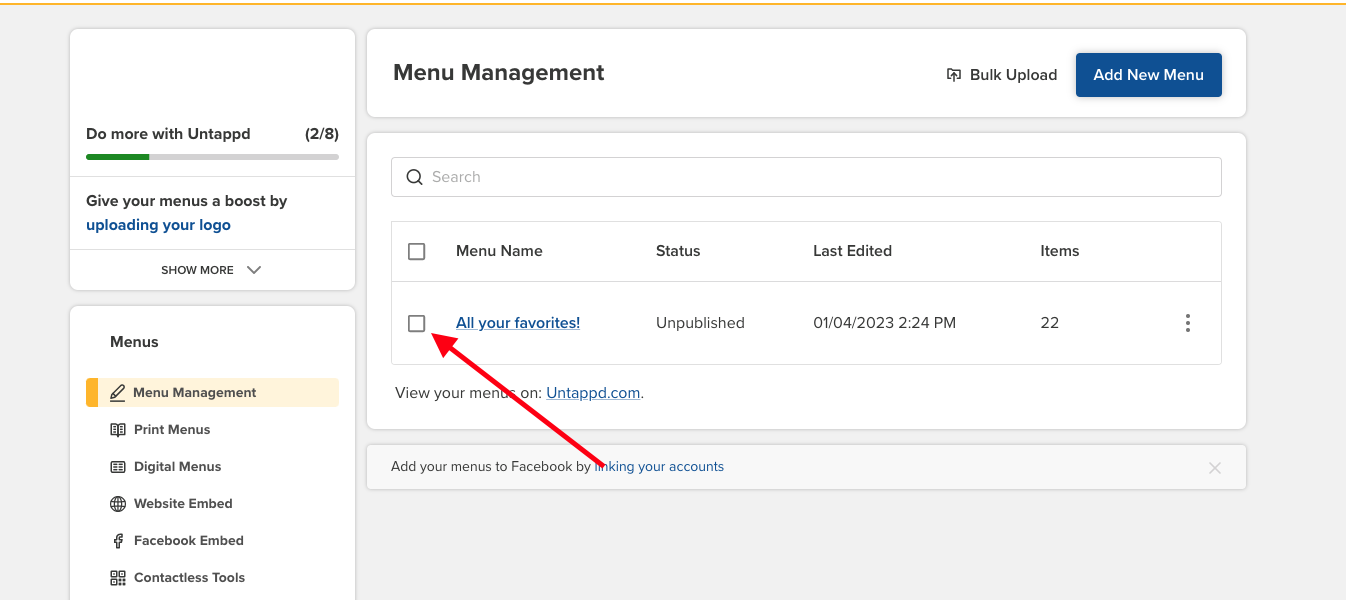Go to Print Menus

click(x=172, y=430)
